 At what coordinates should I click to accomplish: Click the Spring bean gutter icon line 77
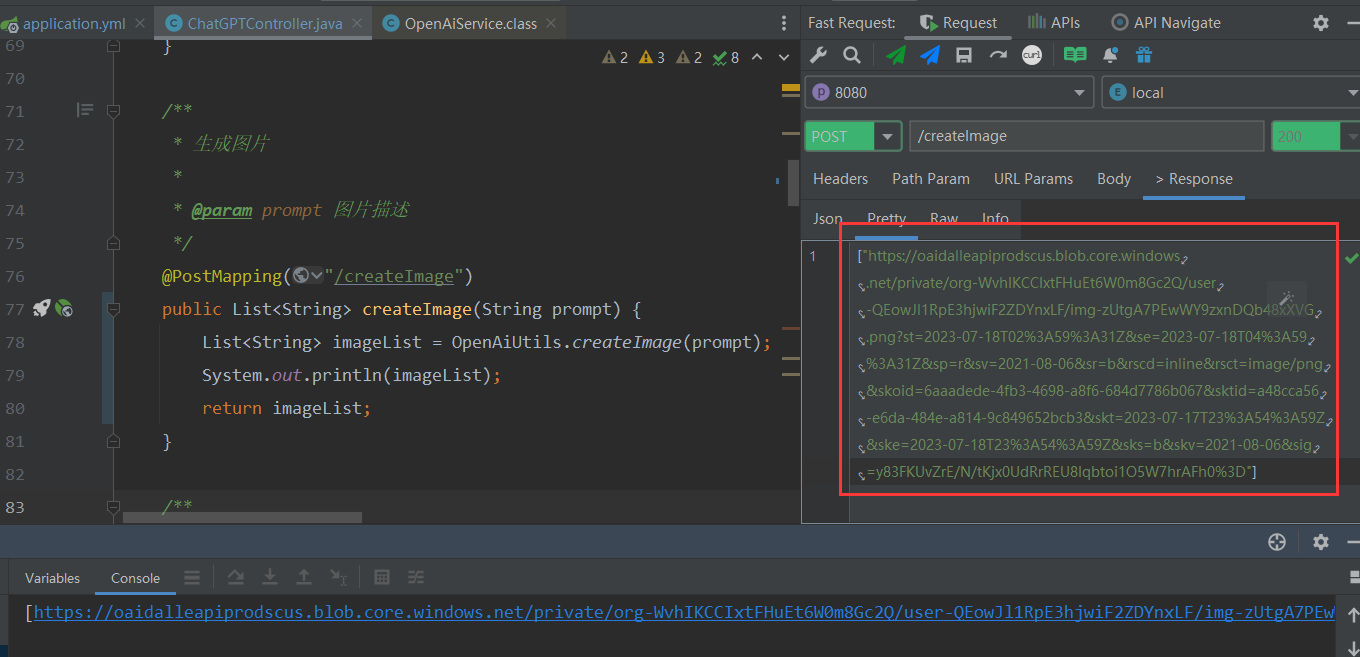tap(64, 308)
